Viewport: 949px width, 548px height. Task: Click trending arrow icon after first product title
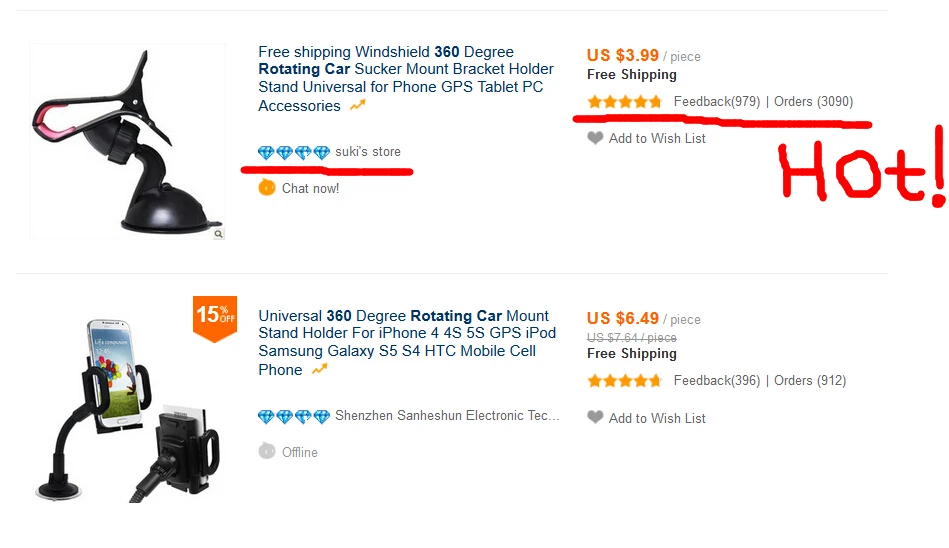(357, 106)
